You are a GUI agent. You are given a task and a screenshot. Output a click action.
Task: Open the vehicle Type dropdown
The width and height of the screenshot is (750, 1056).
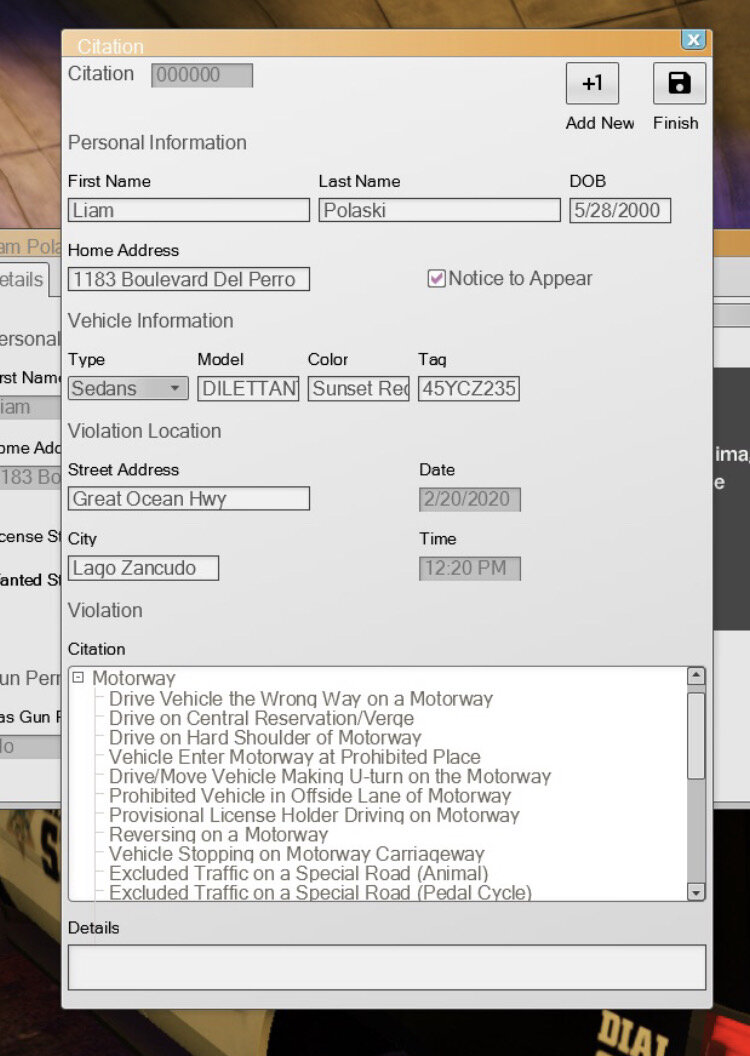(x=175, y=389)
